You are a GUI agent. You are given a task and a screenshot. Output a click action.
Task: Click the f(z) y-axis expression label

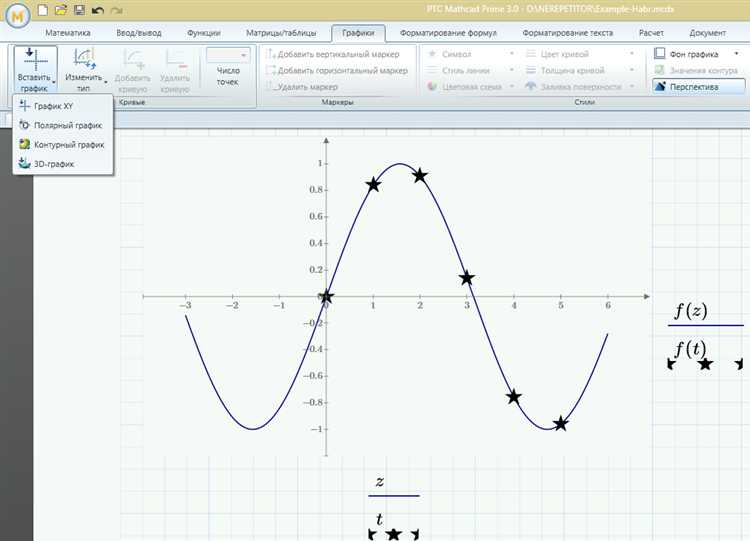(690, 311)
